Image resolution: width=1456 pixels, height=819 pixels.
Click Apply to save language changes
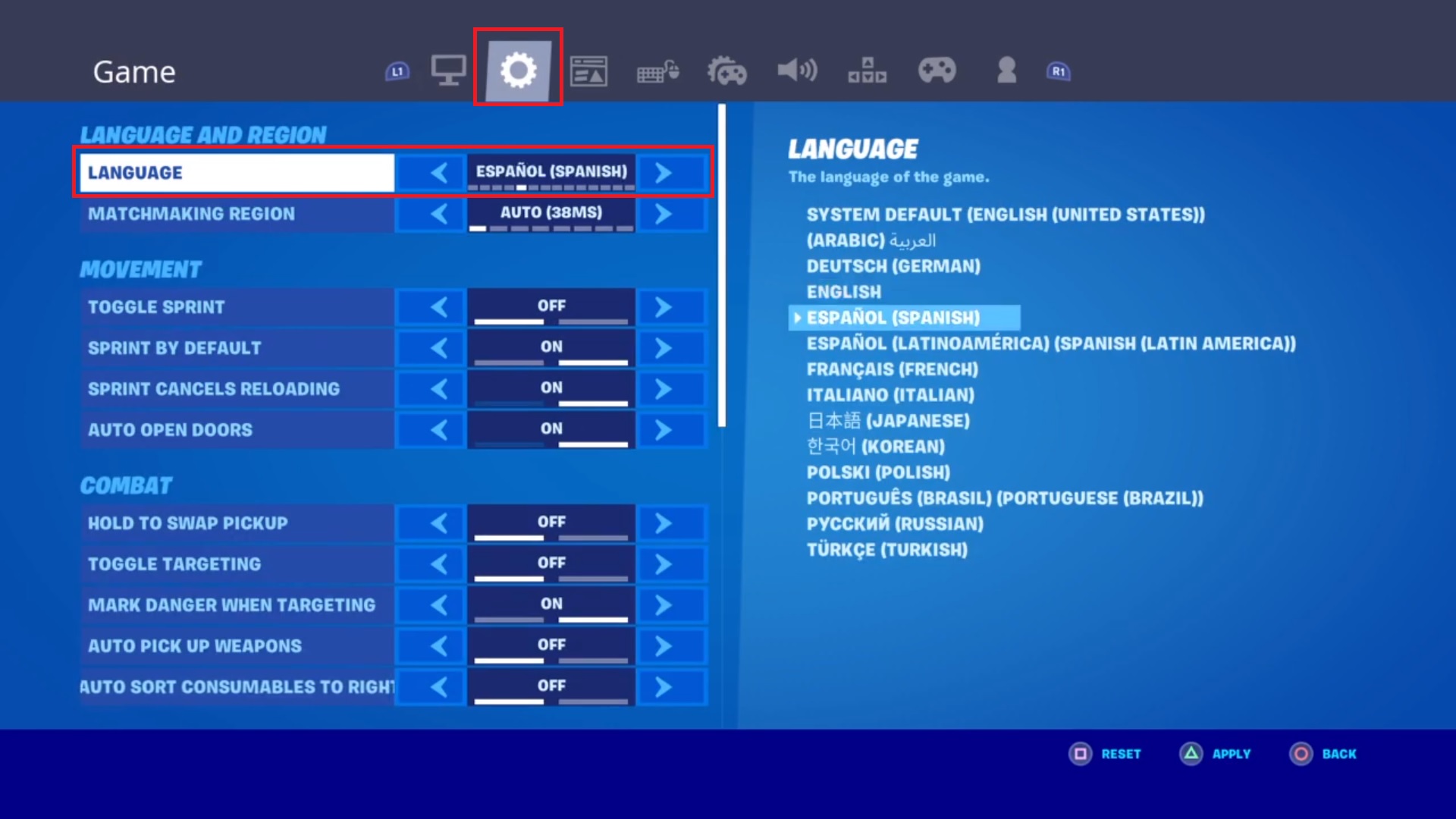[1218, 753]
